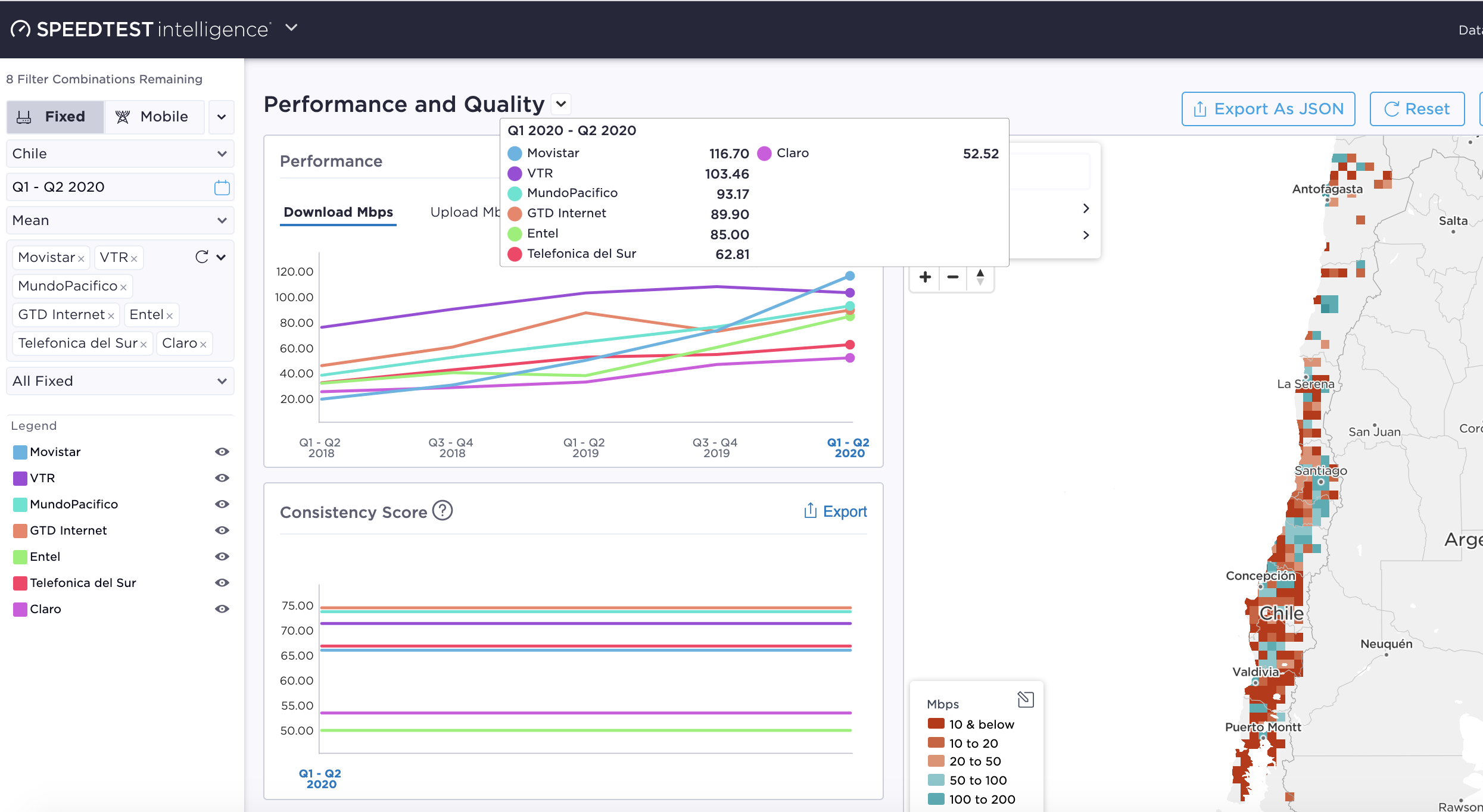Remove the Movistar provider tag
Image resolution: width=1483 pixels, height=812 pixels.
point(81,259)
